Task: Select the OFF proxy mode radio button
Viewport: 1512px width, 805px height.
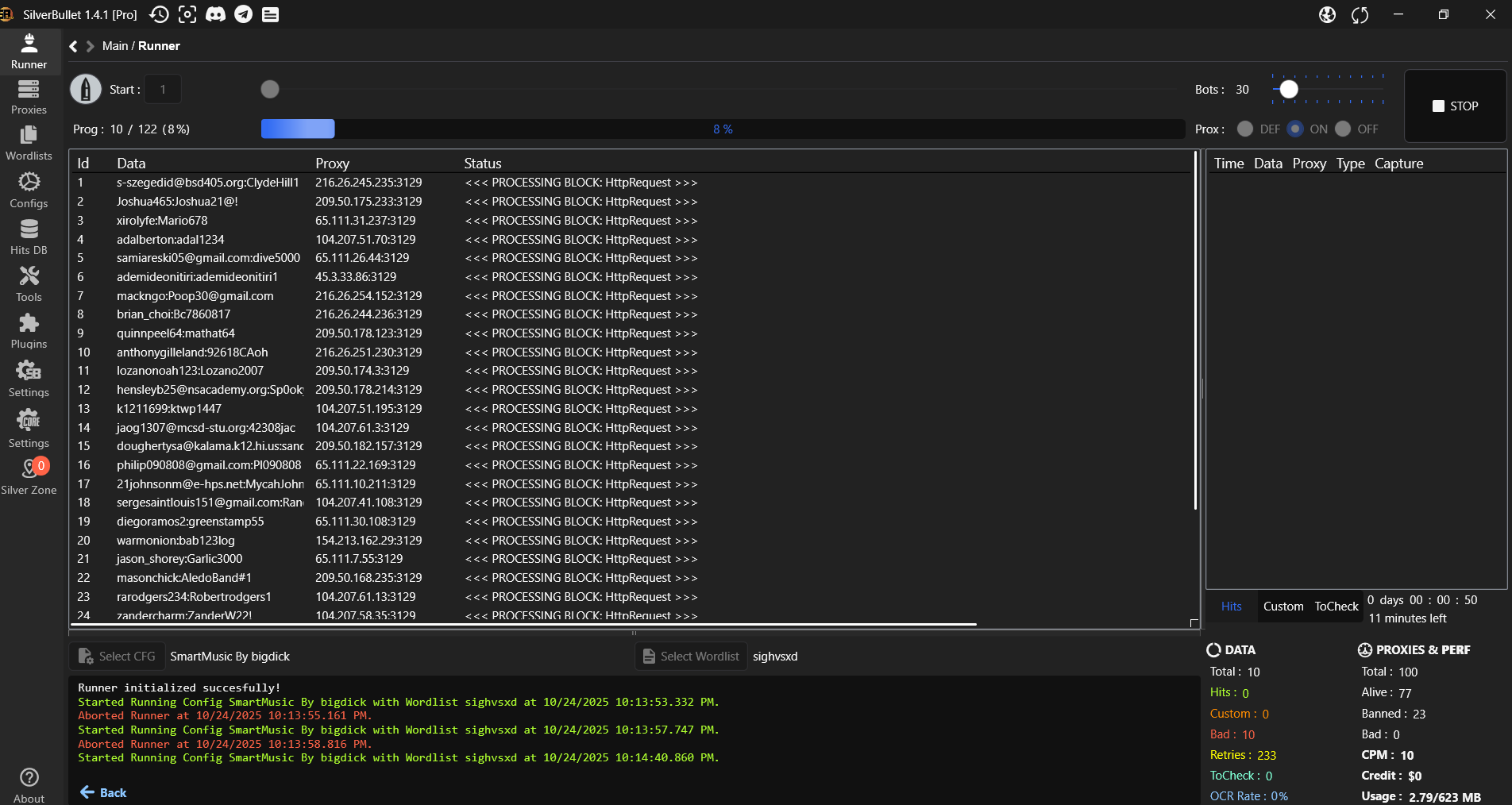Action: pos(1343,129)
